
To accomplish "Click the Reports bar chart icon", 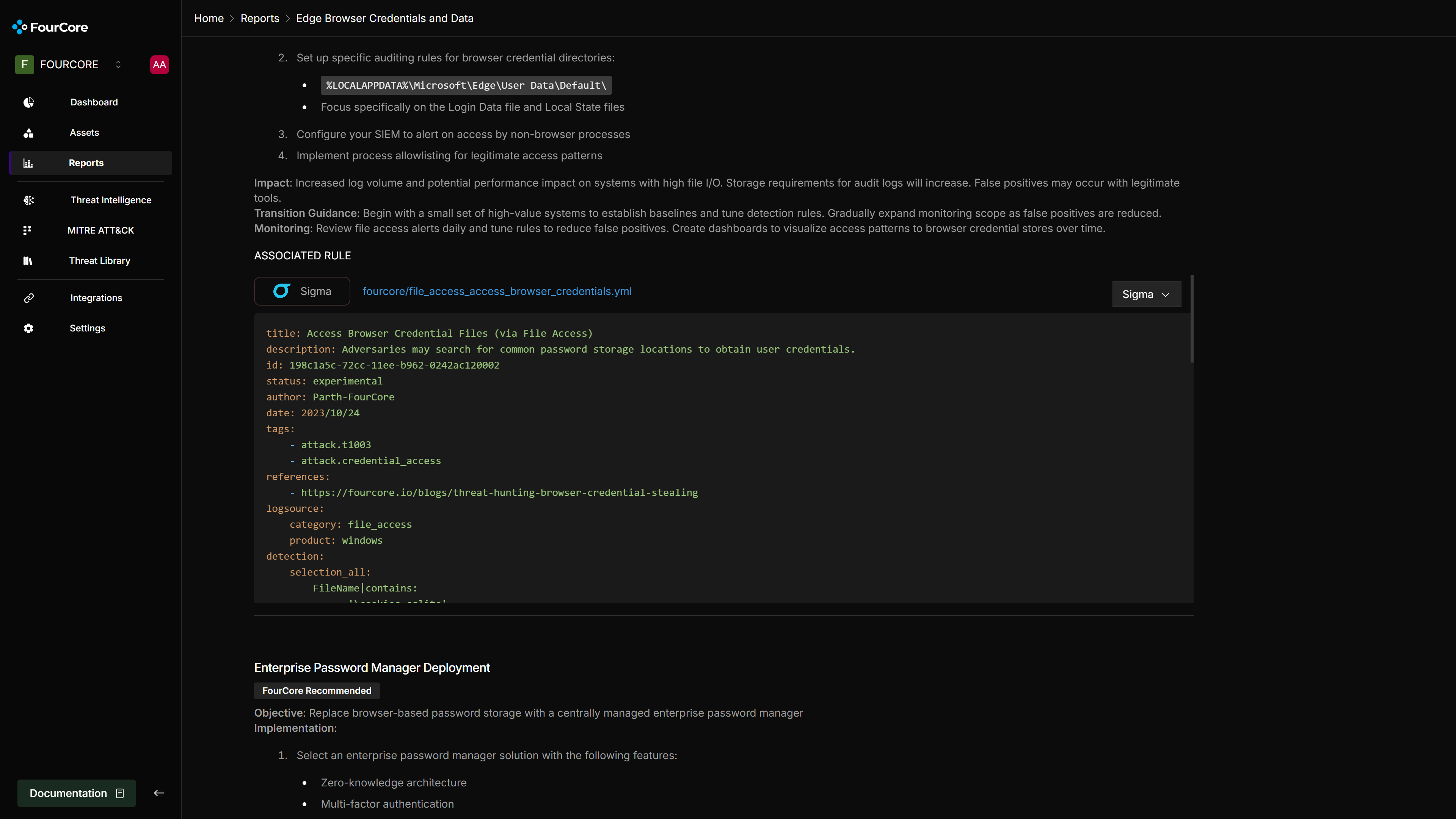I will tap(28, 163).
